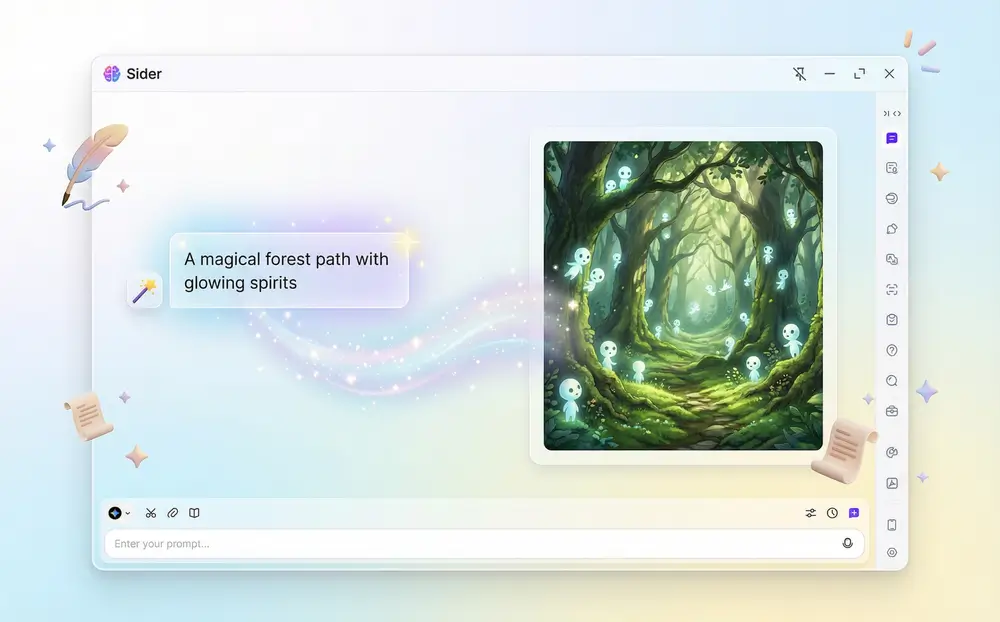Open the chat history clock icon
1000x622 pixels.
pos(832,513)
